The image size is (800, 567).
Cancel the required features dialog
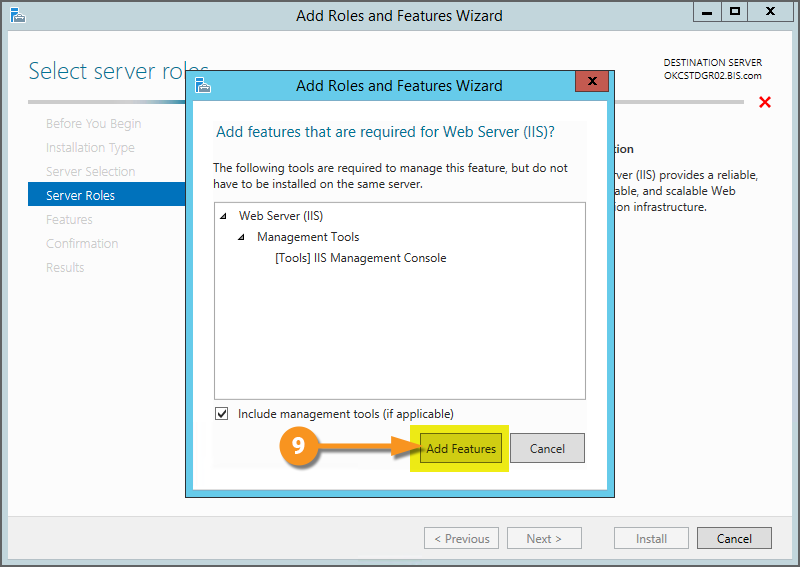click(x=547, y=449)
